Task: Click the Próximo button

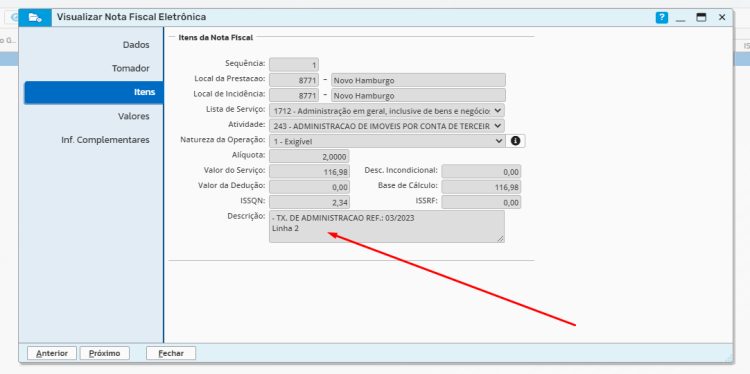Action: click(x=105, y=353)
